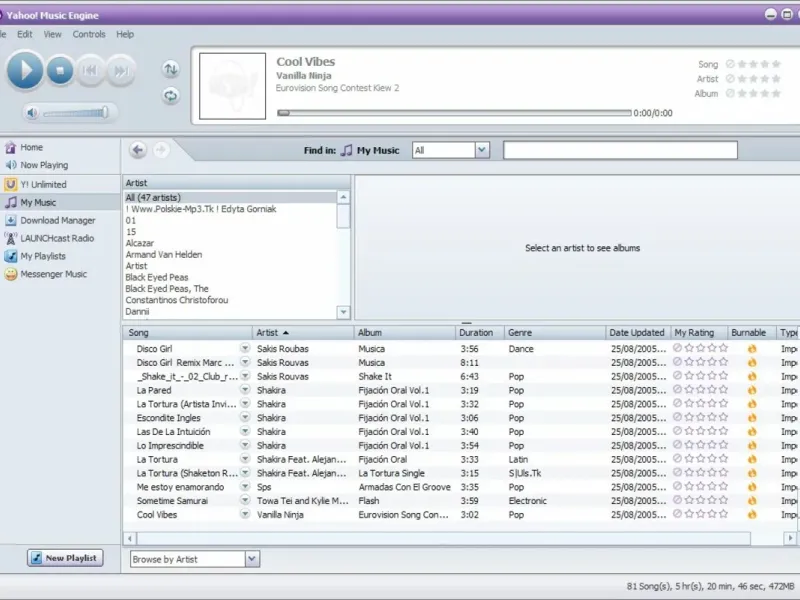Click the Back navigation arrow

coord(138,150)
